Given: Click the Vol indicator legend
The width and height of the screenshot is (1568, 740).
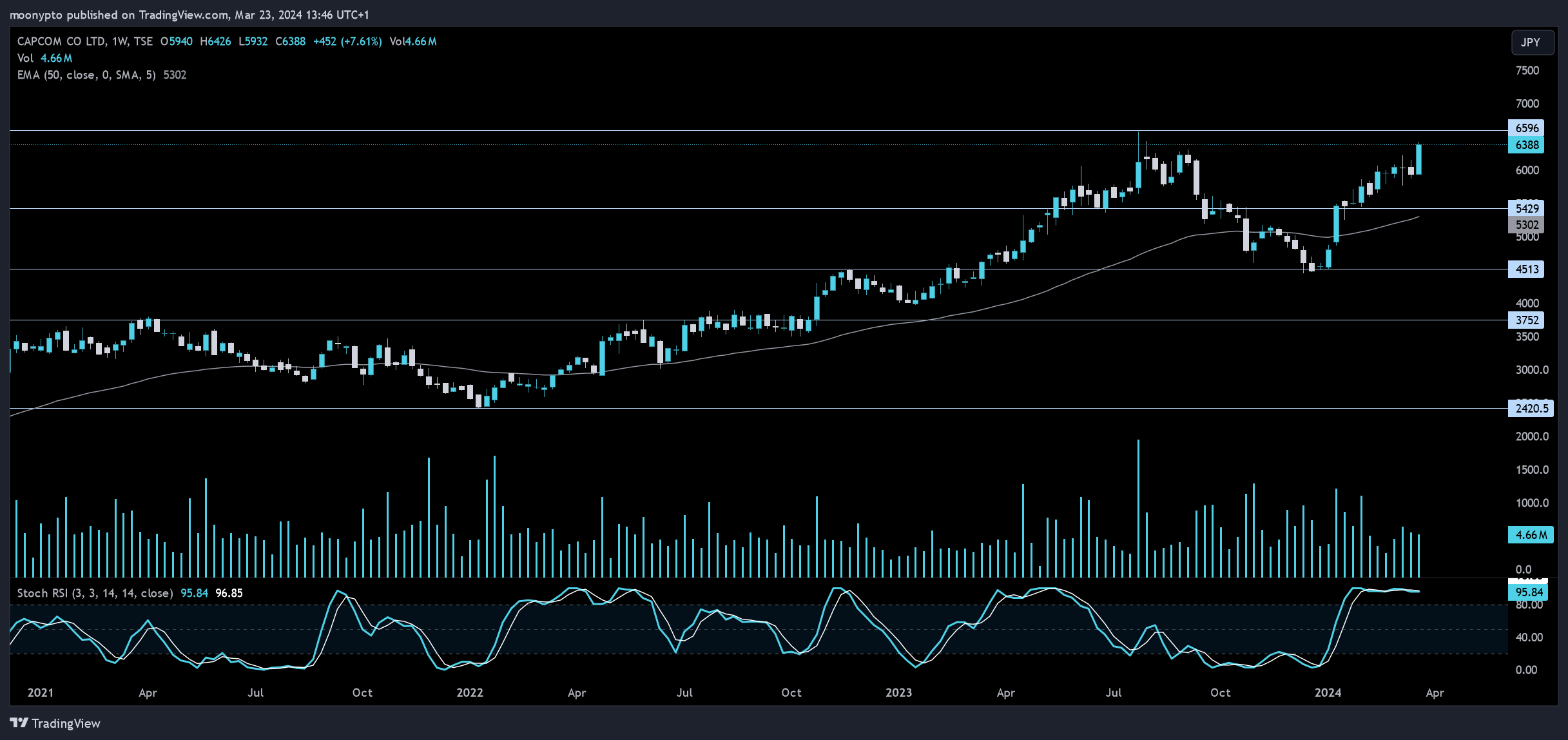Looking at the screenshot, I should point(44,58).
